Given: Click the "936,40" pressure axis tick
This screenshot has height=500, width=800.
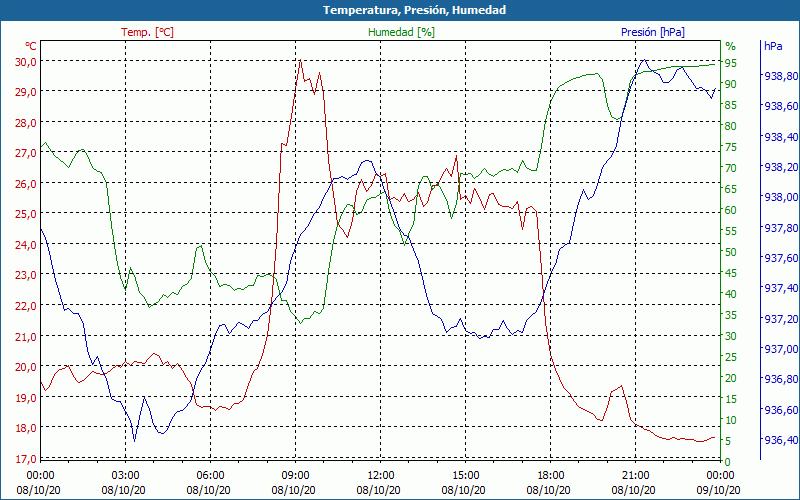Looking at the screenshot, I should (x=781, y=440).
